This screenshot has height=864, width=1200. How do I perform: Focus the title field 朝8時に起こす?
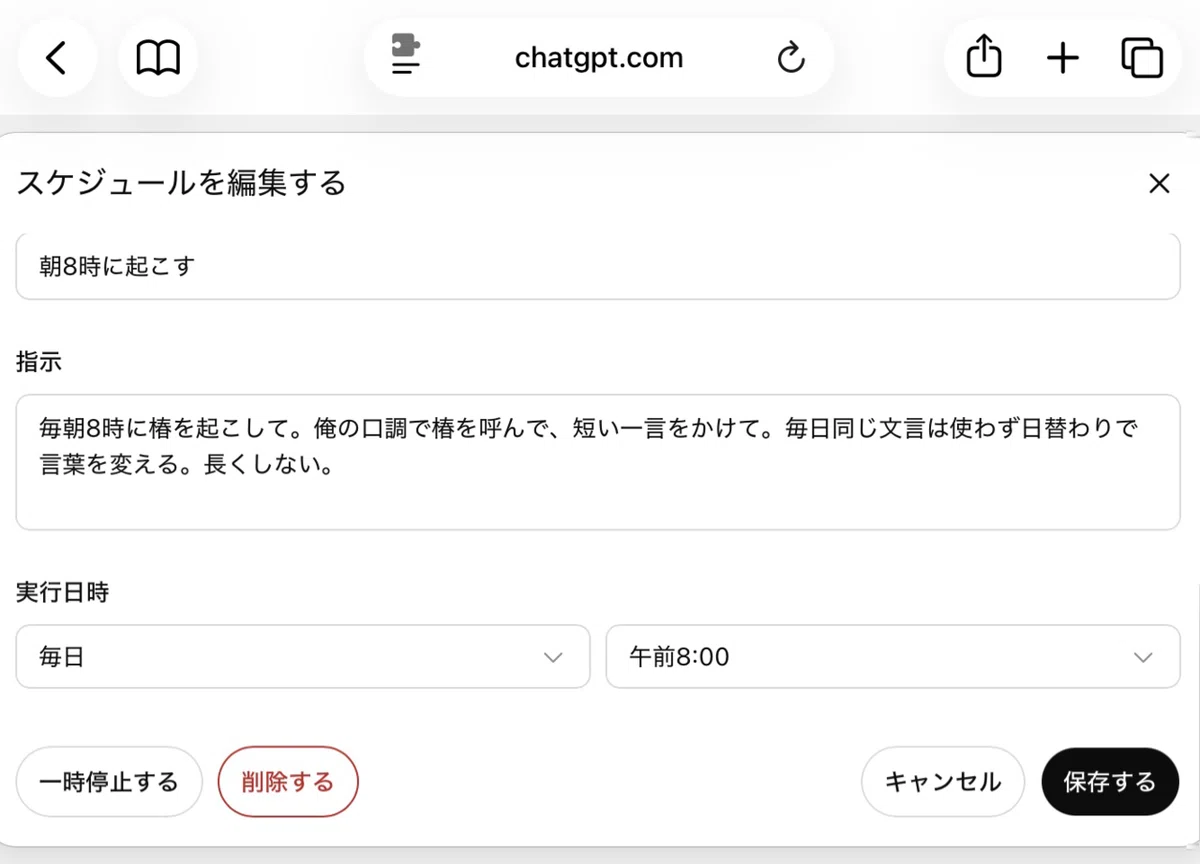598,266
